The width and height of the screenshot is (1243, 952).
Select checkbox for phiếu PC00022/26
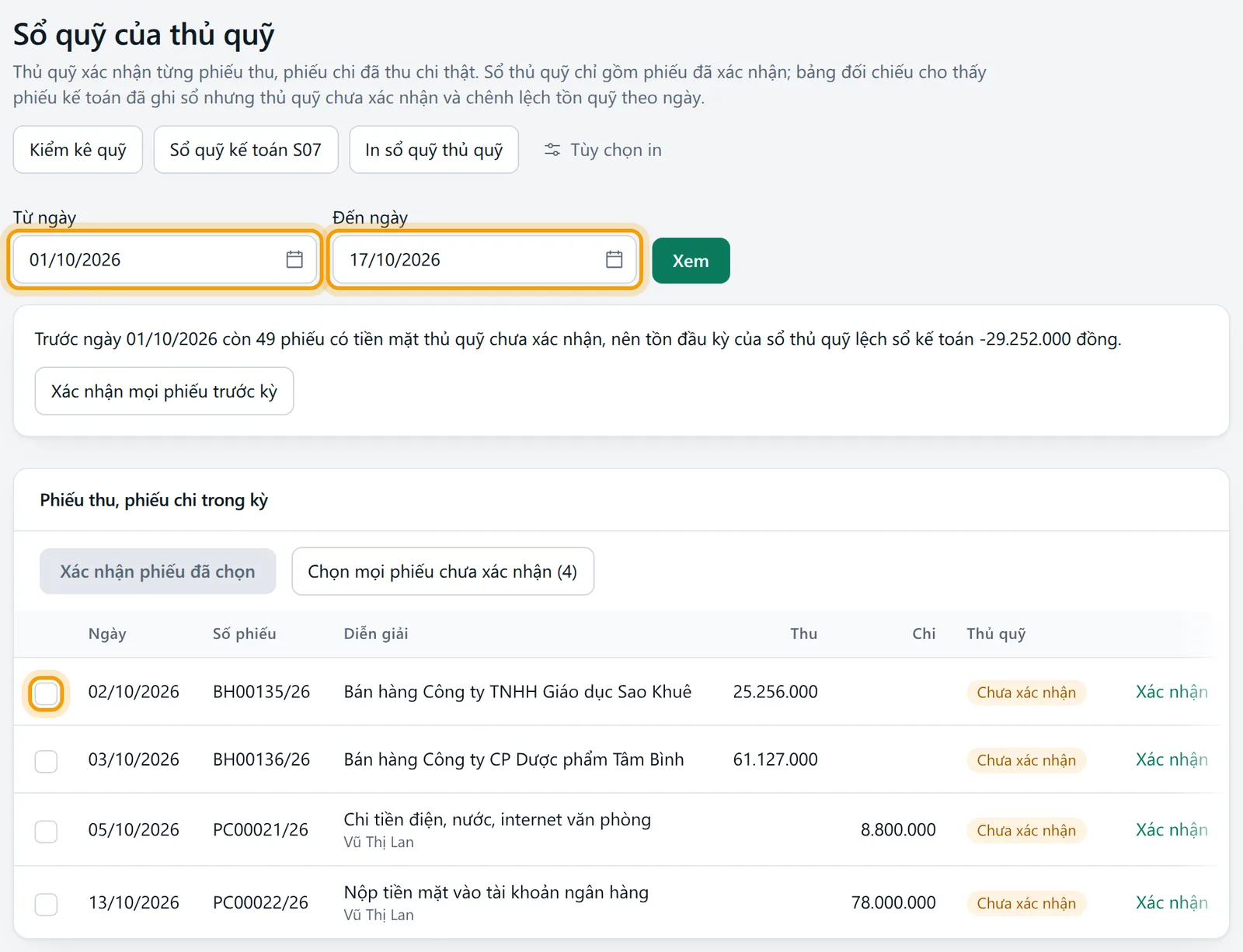point(47,904)
